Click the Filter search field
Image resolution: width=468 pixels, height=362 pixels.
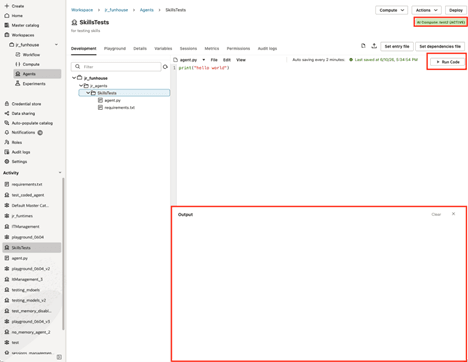coord(116,67)
